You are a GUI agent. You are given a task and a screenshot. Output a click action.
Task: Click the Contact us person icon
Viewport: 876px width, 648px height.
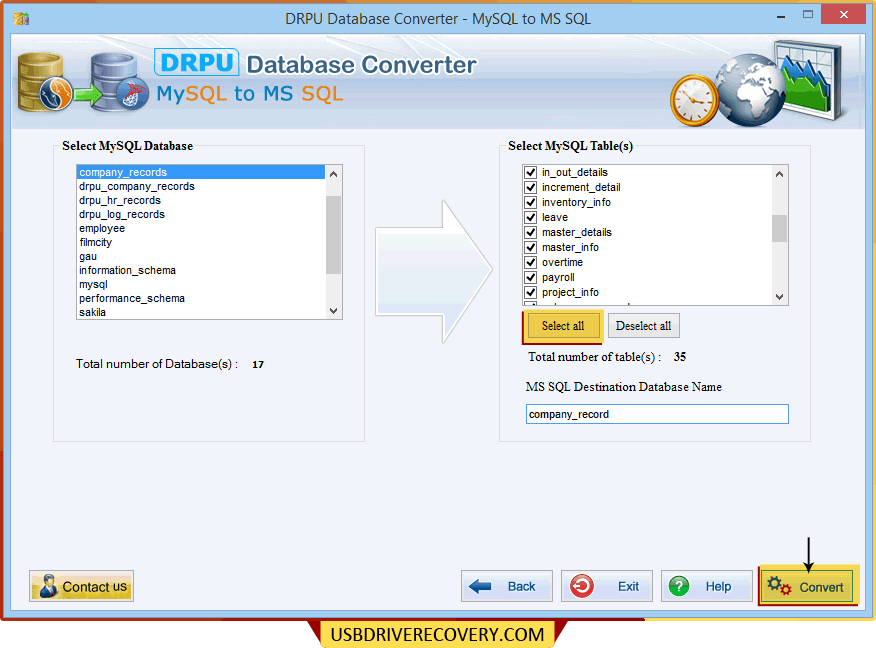(x=49, y=586)
